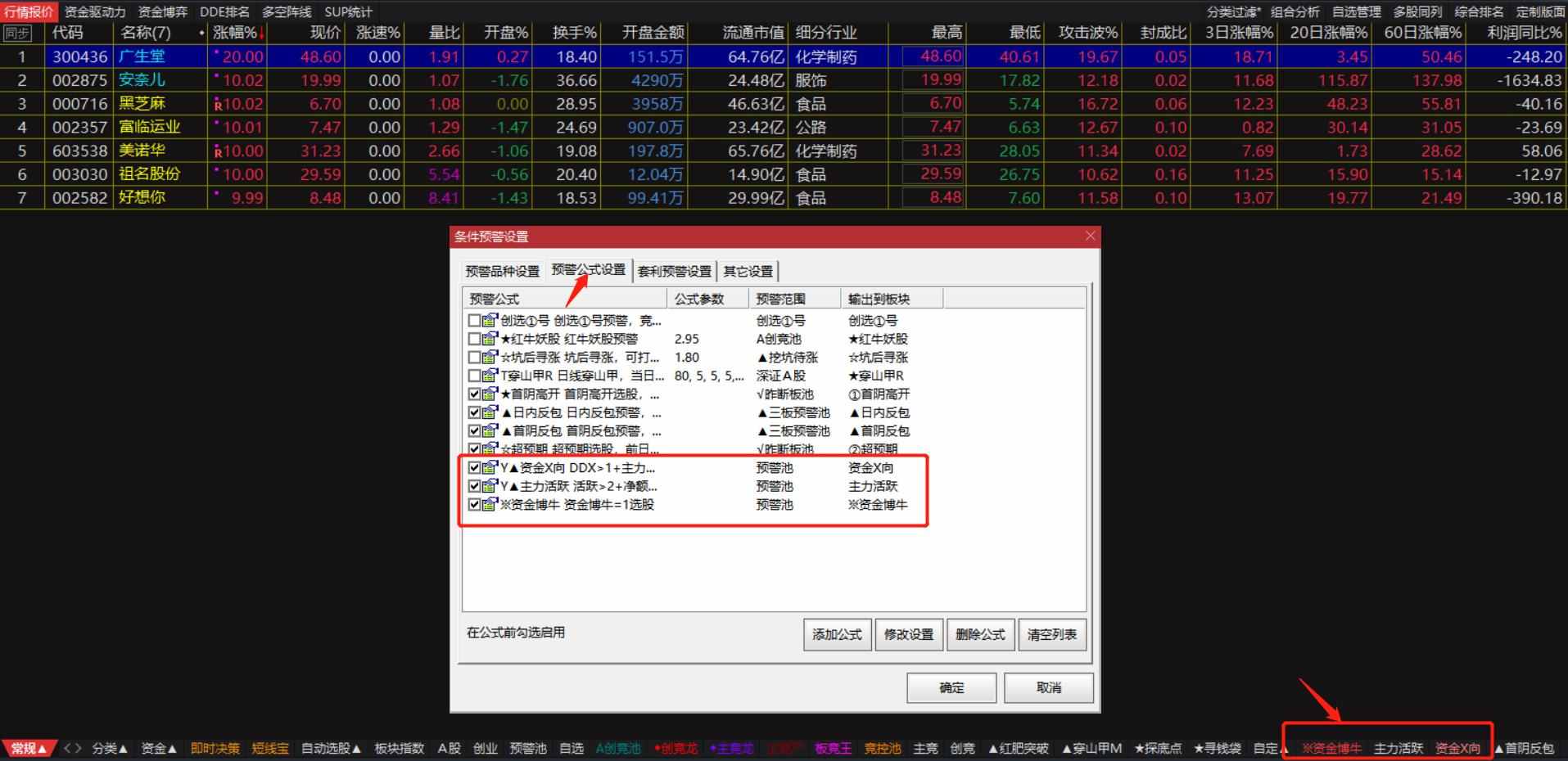Click R marker beside 美诺华 涨幅
Viewport: 1568px width, 761px height.
point(219,152)
